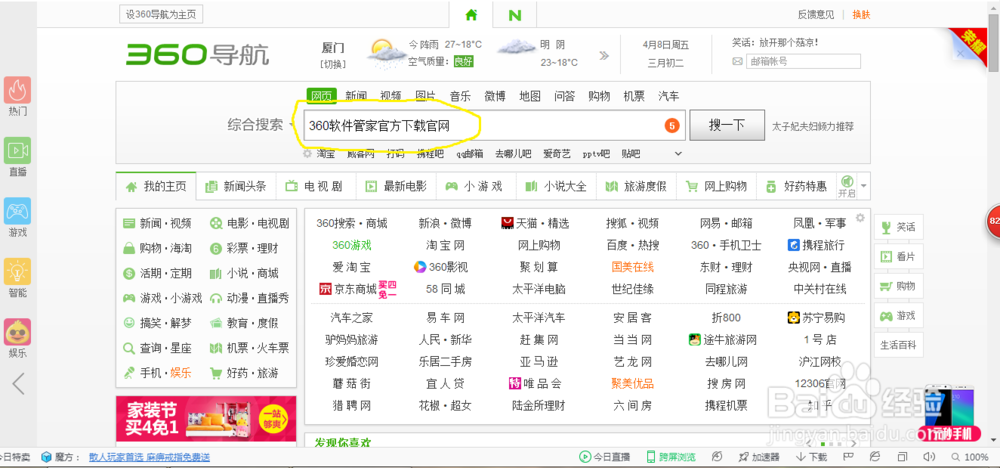Image resolution: width=1000 pixels, height=468 pixels.
Task: Focus the 邮箱帐号 email input field
Action: (x=803, y=62)
